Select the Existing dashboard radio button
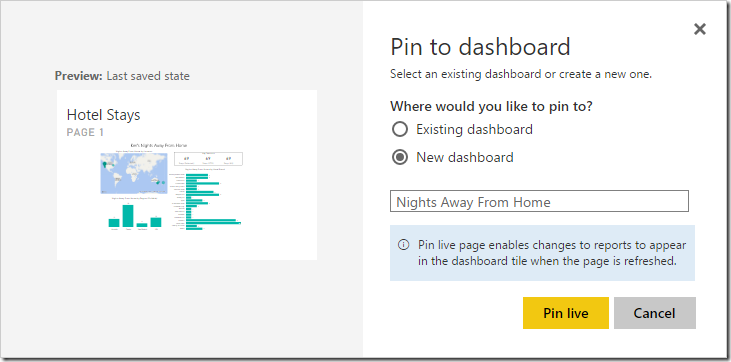The image size is (731, 362). click(x=400, y=129)
